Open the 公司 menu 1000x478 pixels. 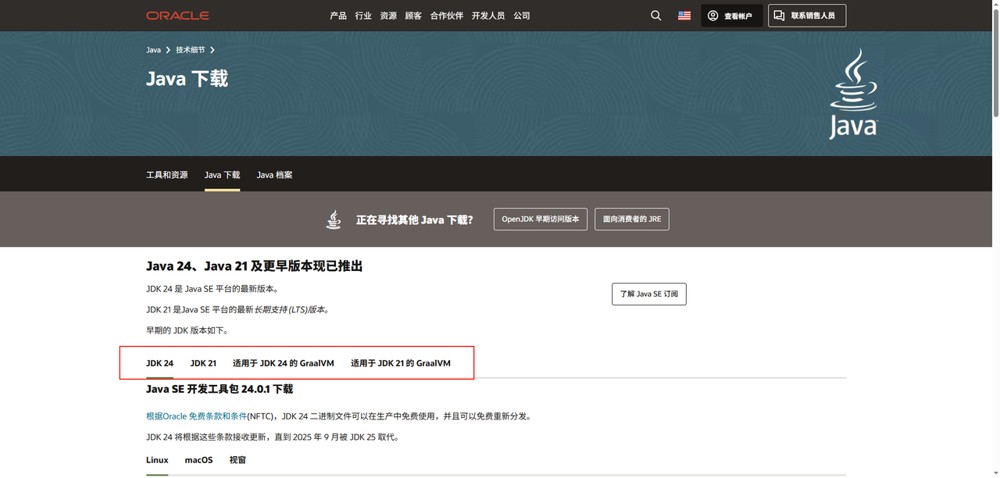pos(522,15)
